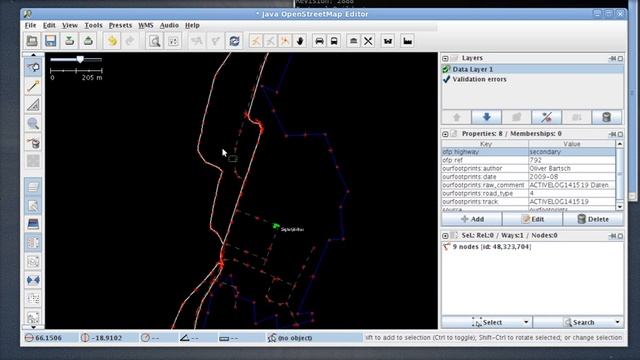Viewport: 640px width, 360px height.
Task: Open the Tools menu
Action: pos(93,25)
